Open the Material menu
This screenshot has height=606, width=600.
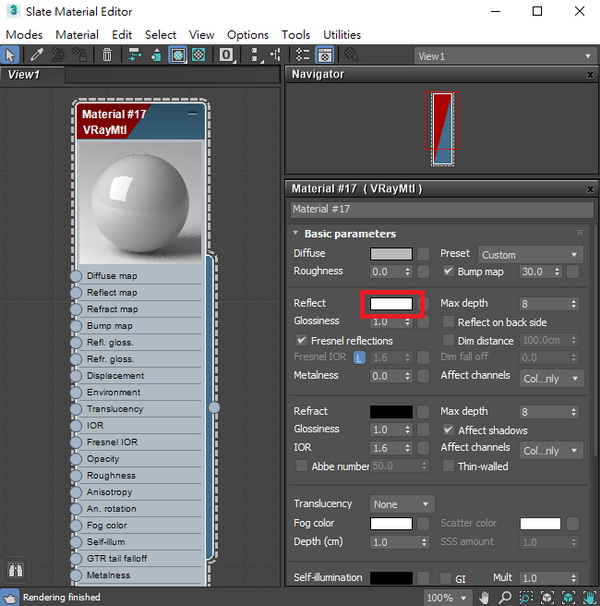tap(77, 35)
